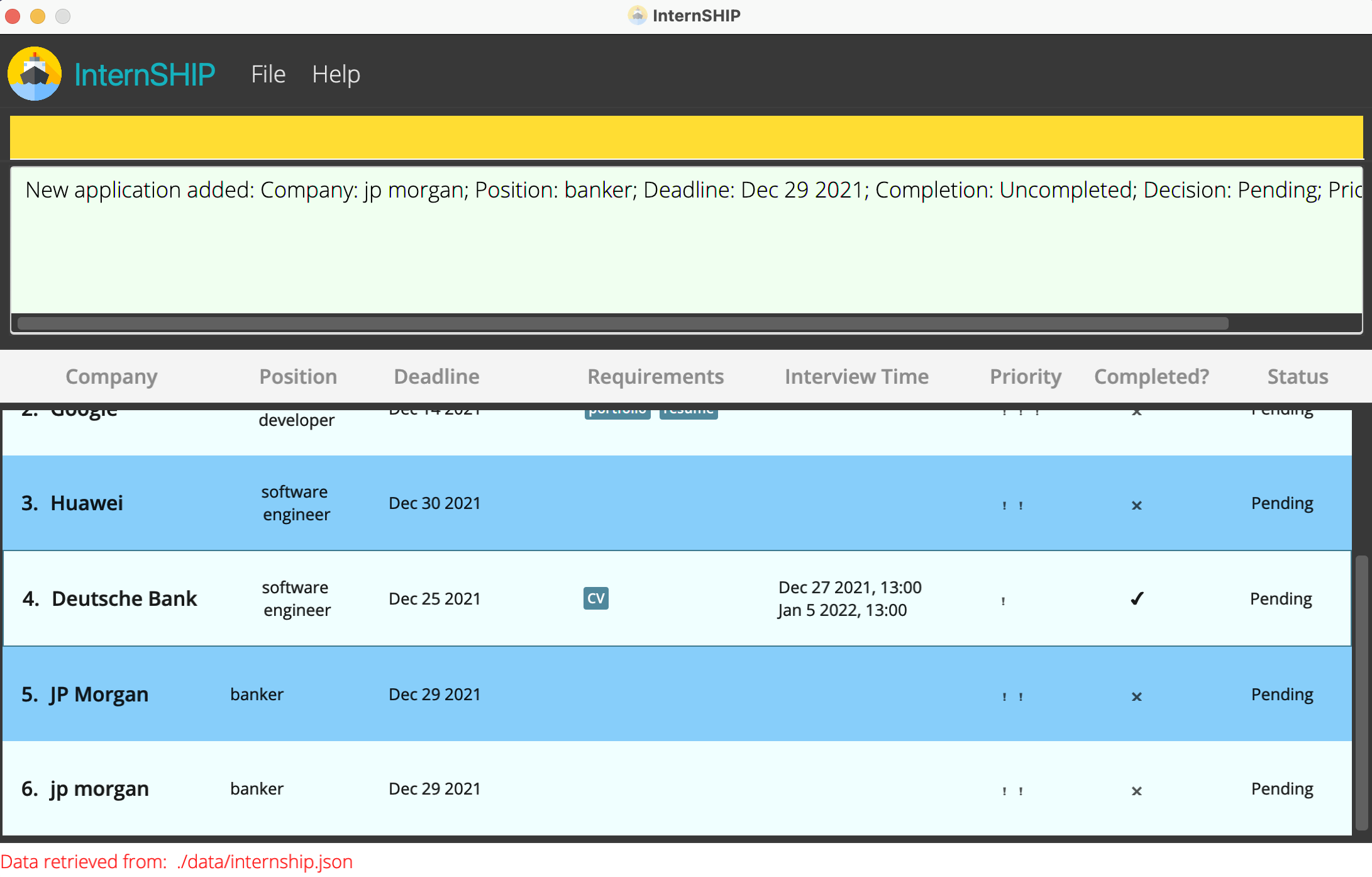Click lowercase jp morgan's uncompleted cross icon
This screenshot has width=1372, height=877.
tap(1136, 791)
